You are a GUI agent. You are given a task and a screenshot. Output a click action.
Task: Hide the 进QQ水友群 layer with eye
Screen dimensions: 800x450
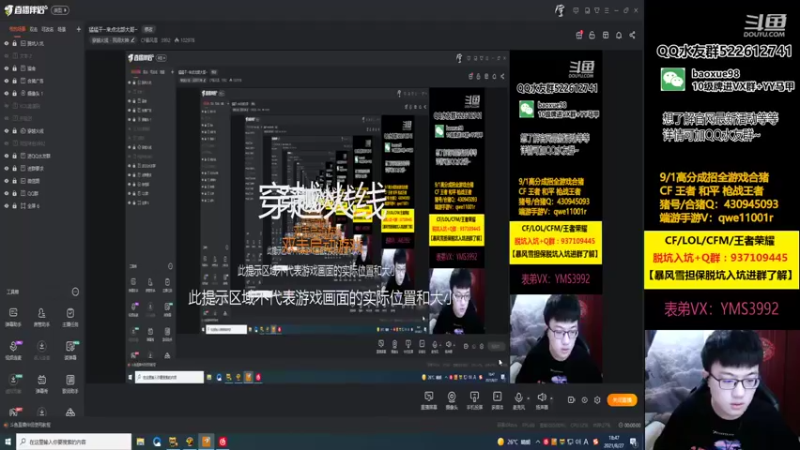[x=7, y=156]
